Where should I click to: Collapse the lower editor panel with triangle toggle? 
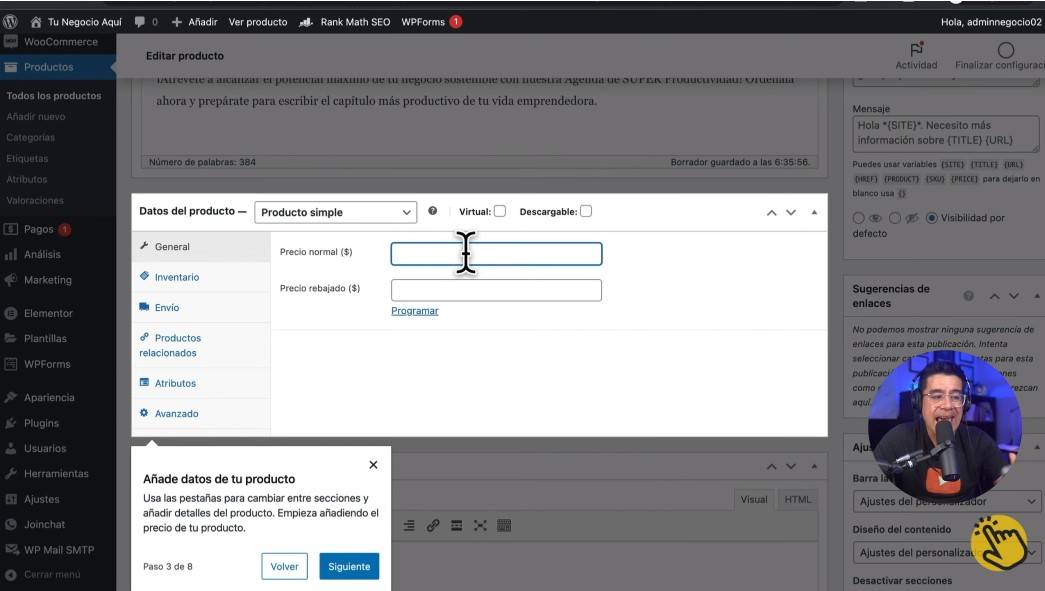(x=814, y=466)
